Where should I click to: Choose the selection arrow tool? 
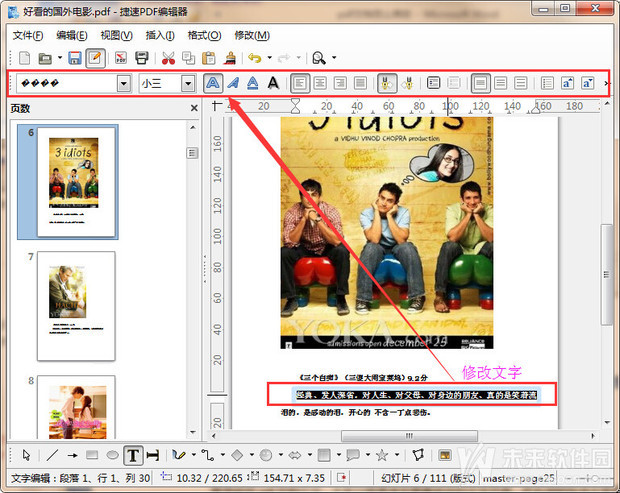point(26,455)
